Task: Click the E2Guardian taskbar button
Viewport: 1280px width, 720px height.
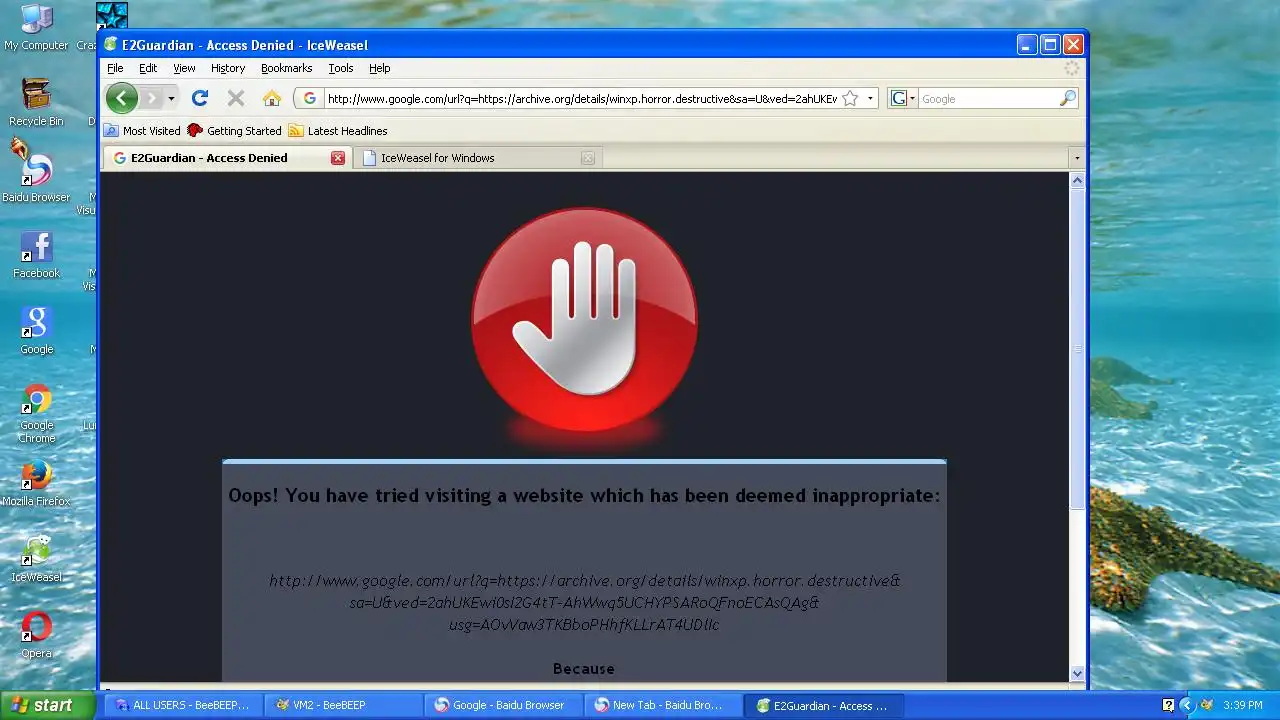Action: click(823, 705)
